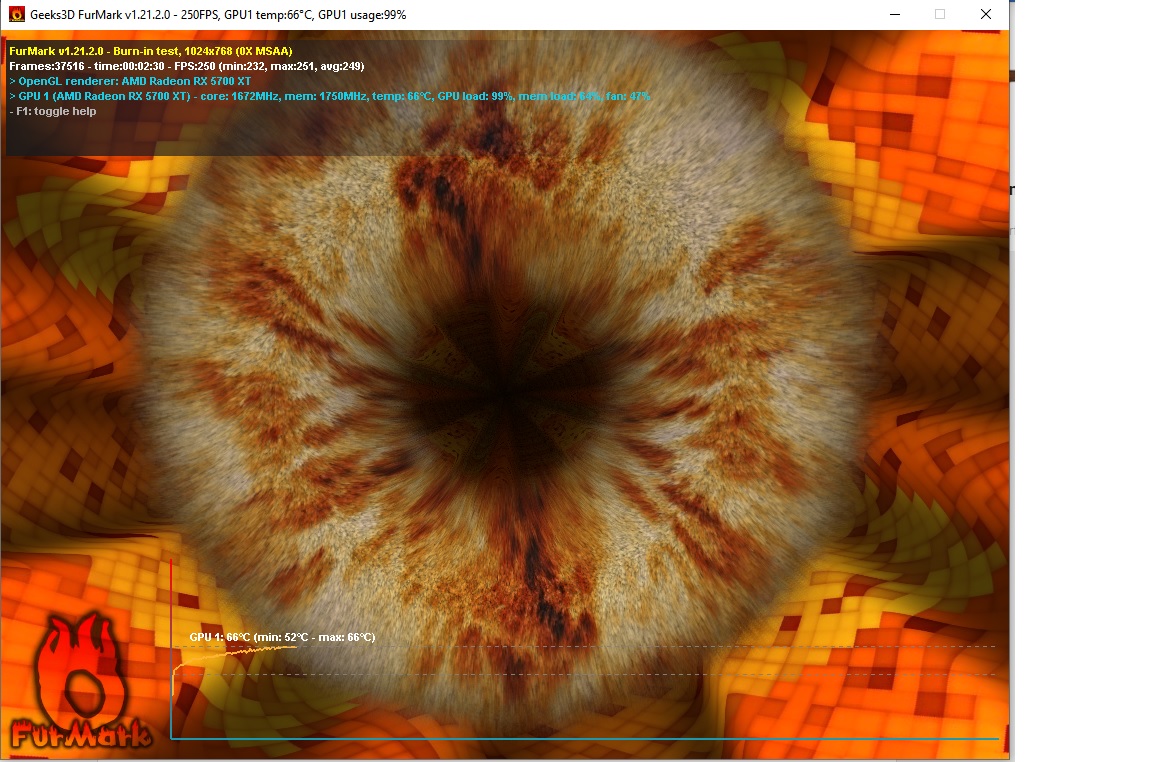Viewport: 1152px width, 762px height.
Task: Click the 'F1: toggle help' hint
Action: 53,112
